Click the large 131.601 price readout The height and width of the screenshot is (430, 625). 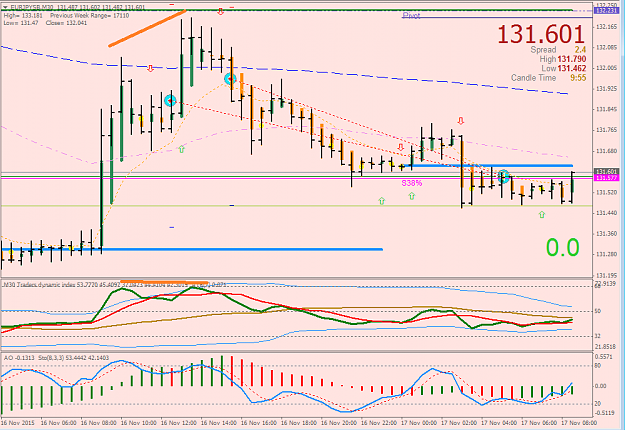click(x=541, y=34)
